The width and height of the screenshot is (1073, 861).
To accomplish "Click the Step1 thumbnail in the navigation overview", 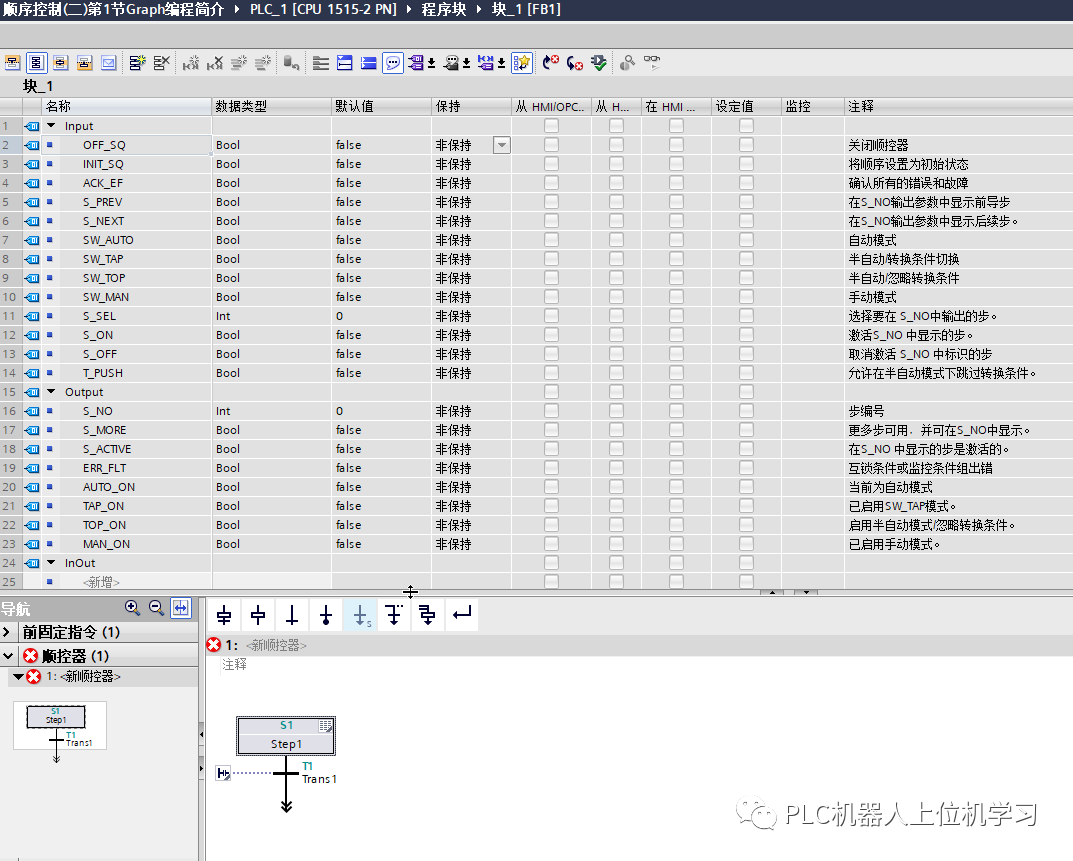I will [56, 718].
